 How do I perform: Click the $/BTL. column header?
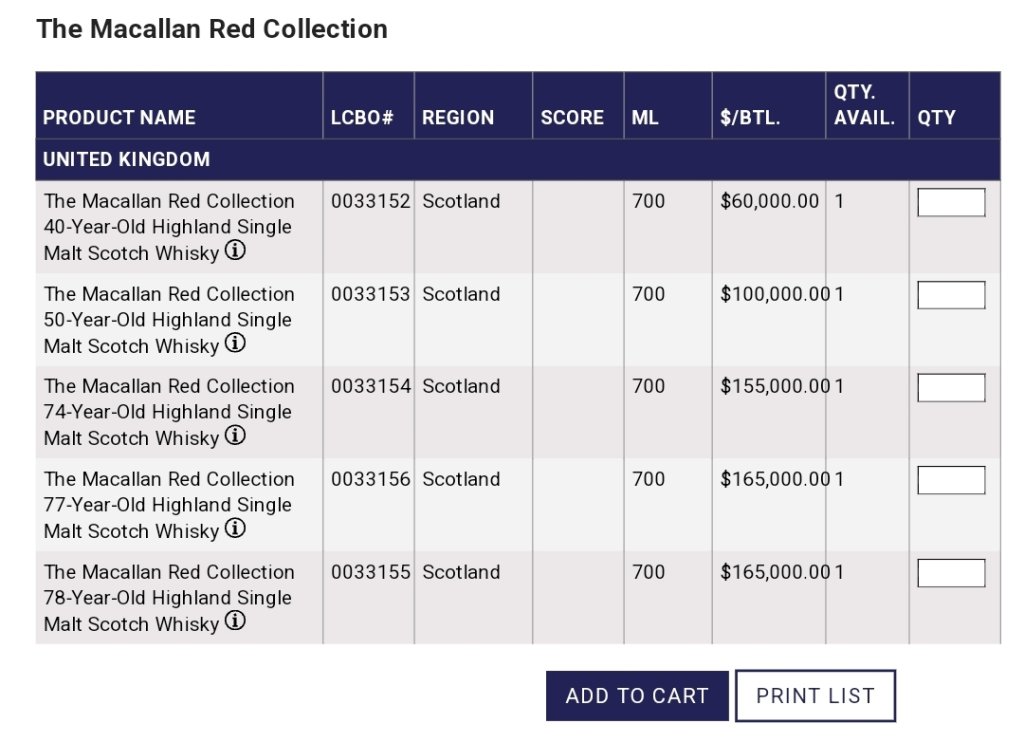[x=750, y=118]
